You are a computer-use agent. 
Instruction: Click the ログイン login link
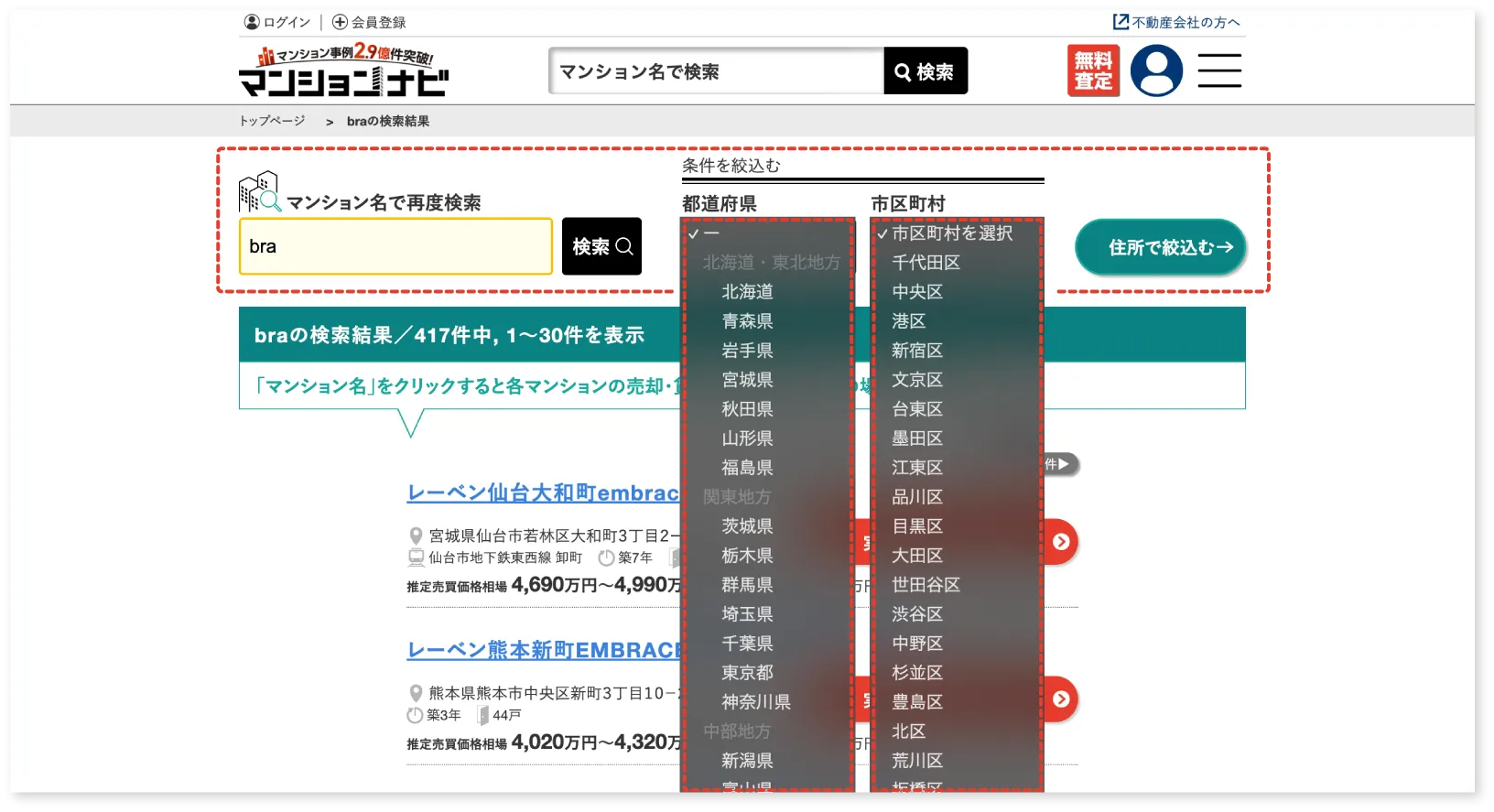pos(277,22)
